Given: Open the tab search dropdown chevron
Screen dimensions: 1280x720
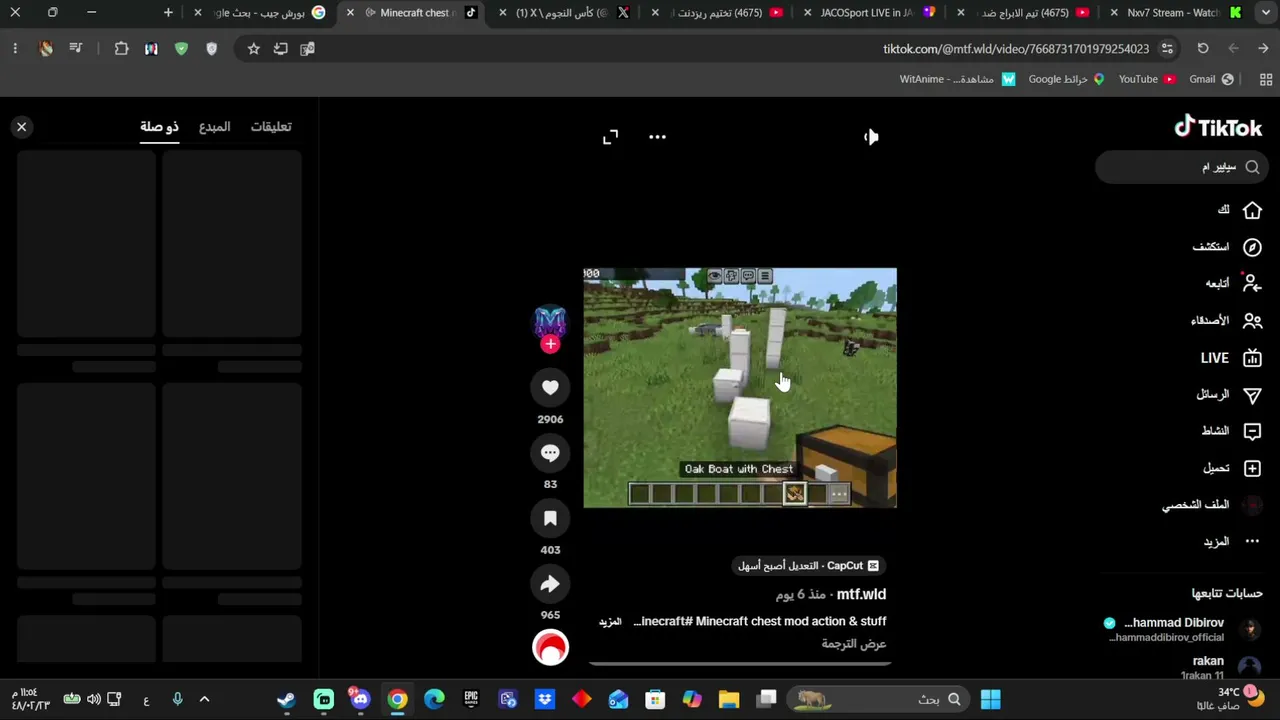Looking at the screenshot, I should [1264, 13].
